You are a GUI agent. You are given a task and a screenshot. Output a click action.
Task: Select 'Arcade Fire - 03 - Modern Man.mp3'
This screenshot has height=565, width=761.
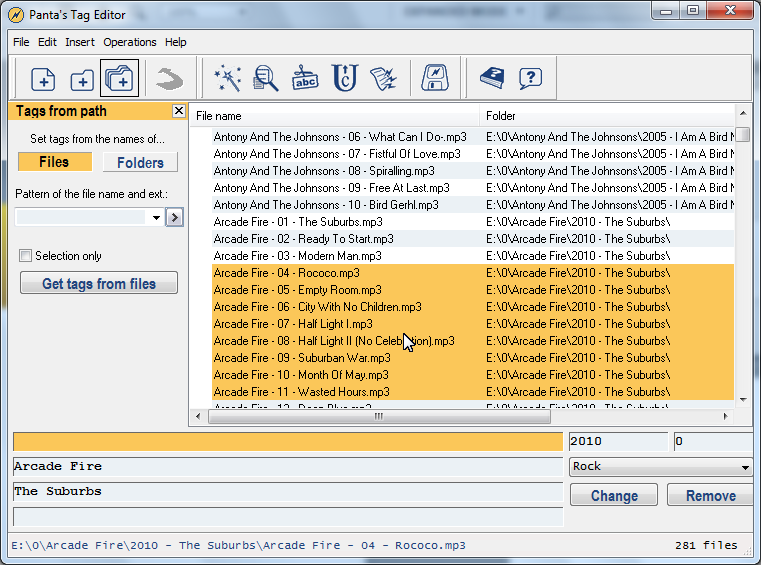point(473,256)
